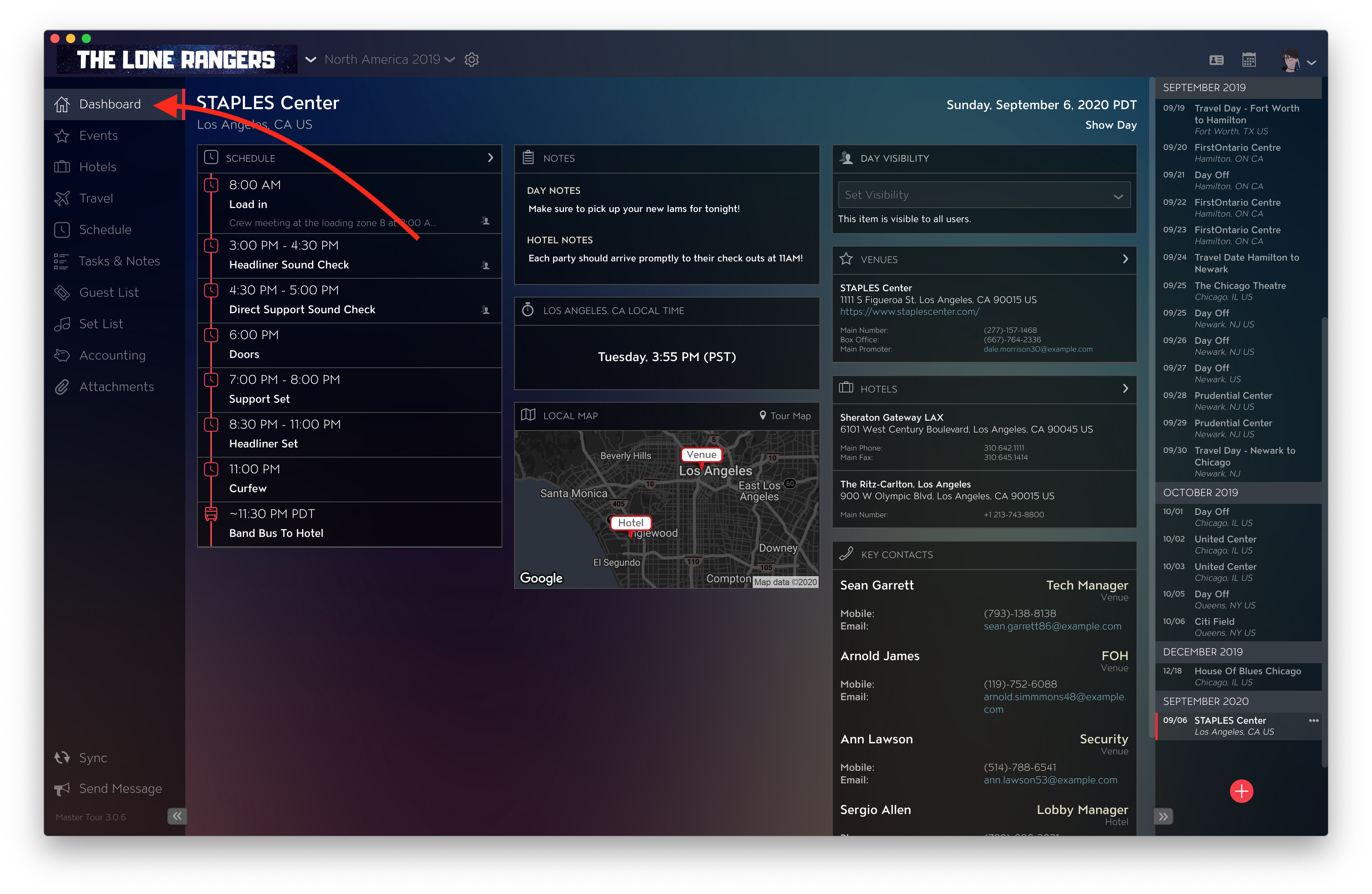This screenshot has width=1372, height=894.
Task: Open the 11:00 PM Curfew item
Action: (349, 479)
